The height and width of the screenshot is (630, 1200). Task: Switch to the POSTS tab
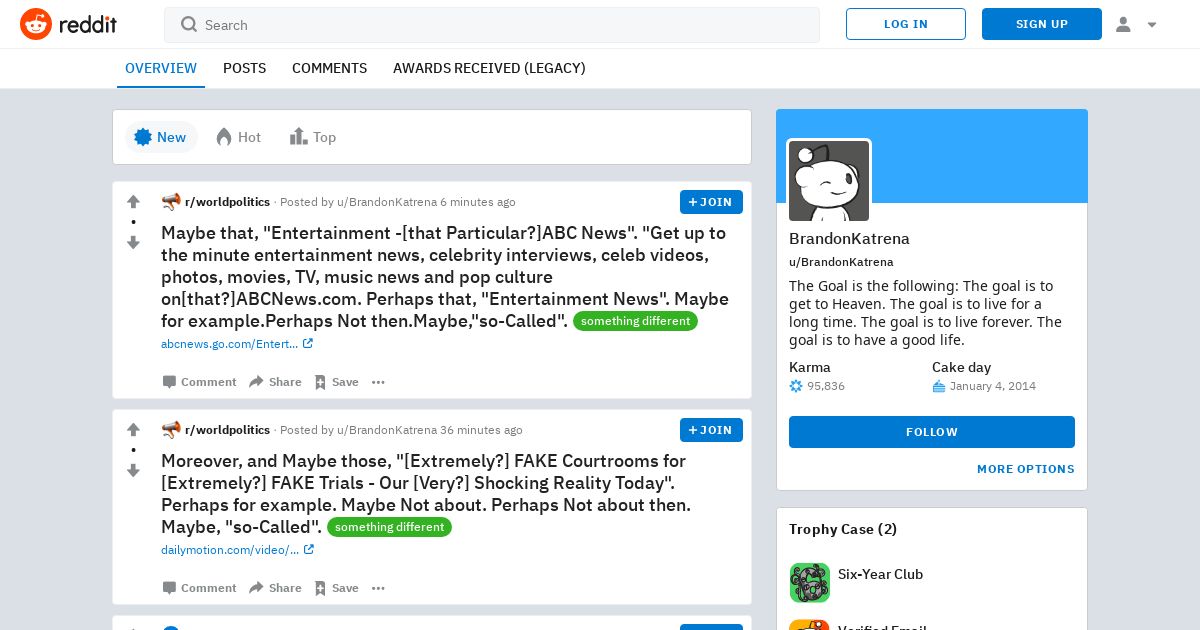point(244,68)
